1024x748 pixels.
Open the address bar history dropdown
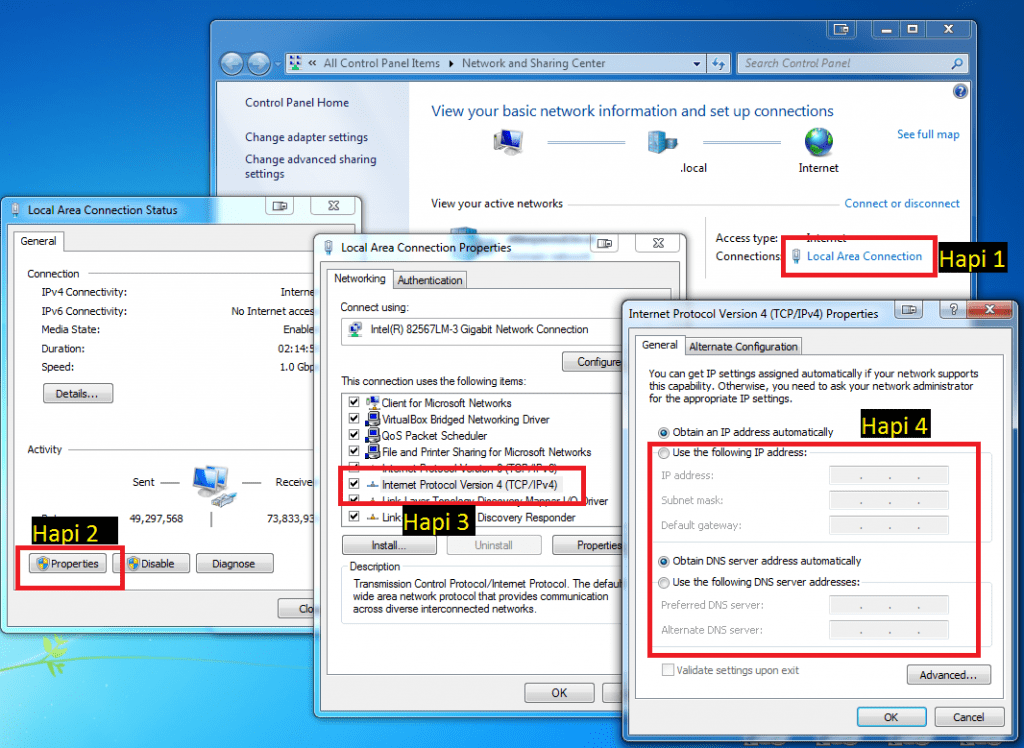(697, 63)
